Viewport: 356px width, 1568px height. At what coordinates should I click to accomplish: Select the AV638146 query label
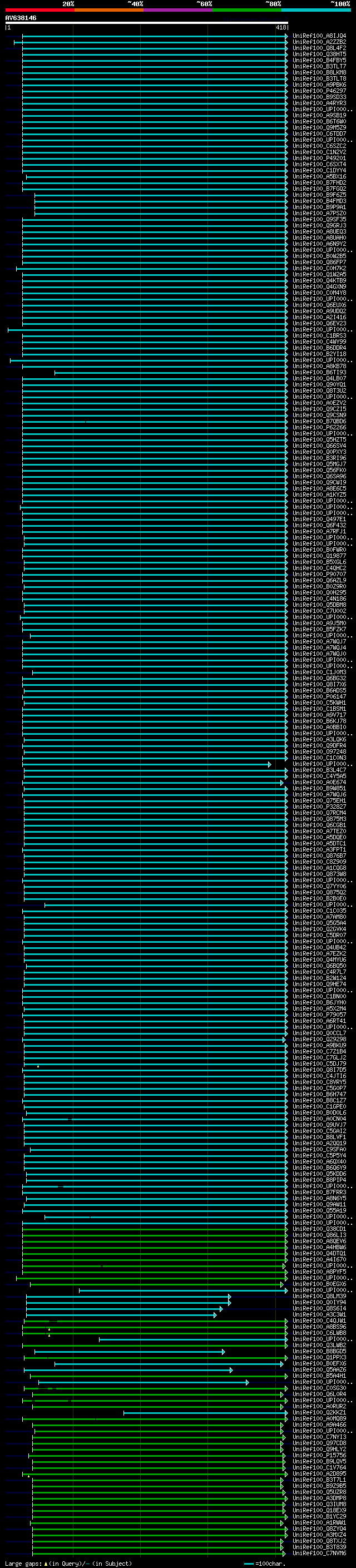21,18
